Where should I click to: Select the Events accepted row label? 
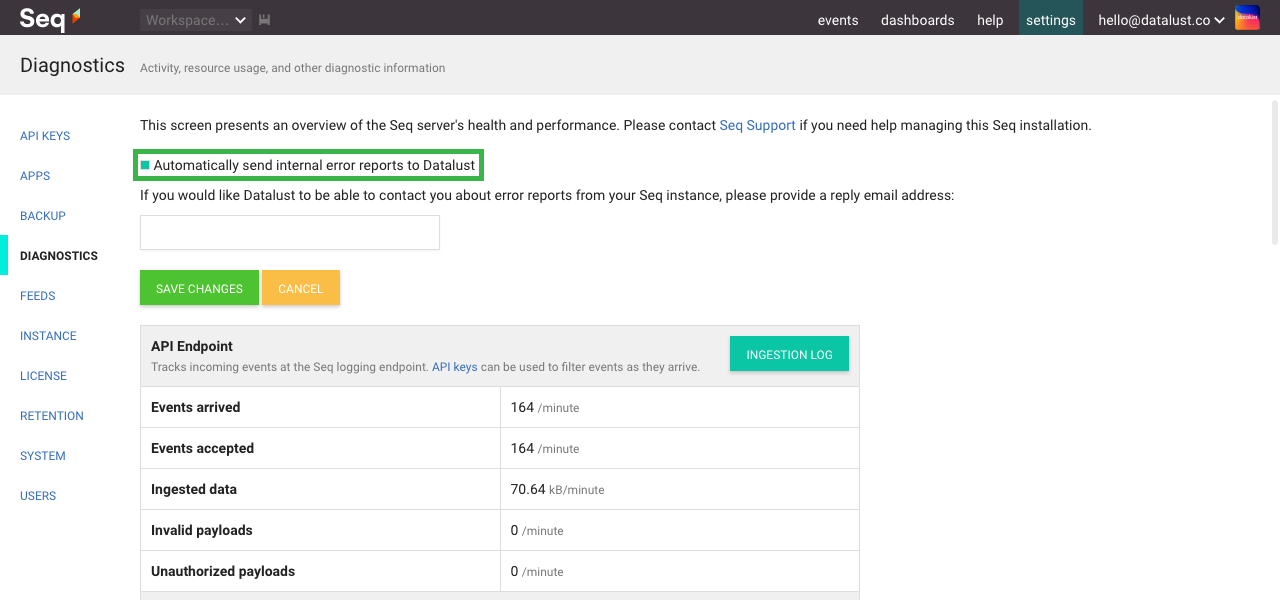(203, 448)
